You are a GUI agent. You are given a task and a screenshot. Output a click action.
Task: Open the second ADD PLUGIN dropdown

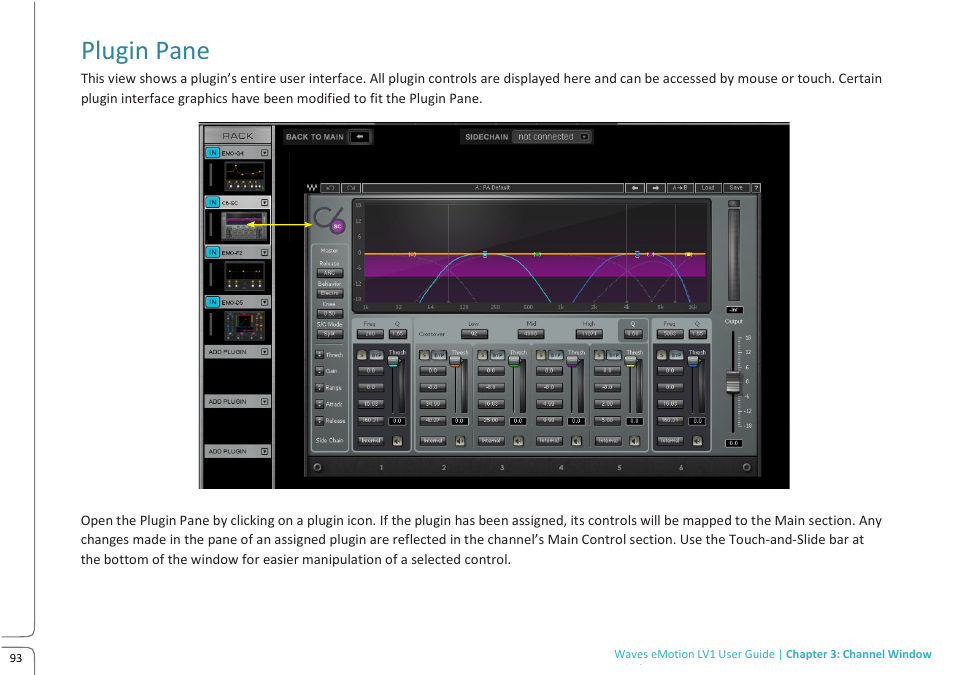[x=265, y=402]
